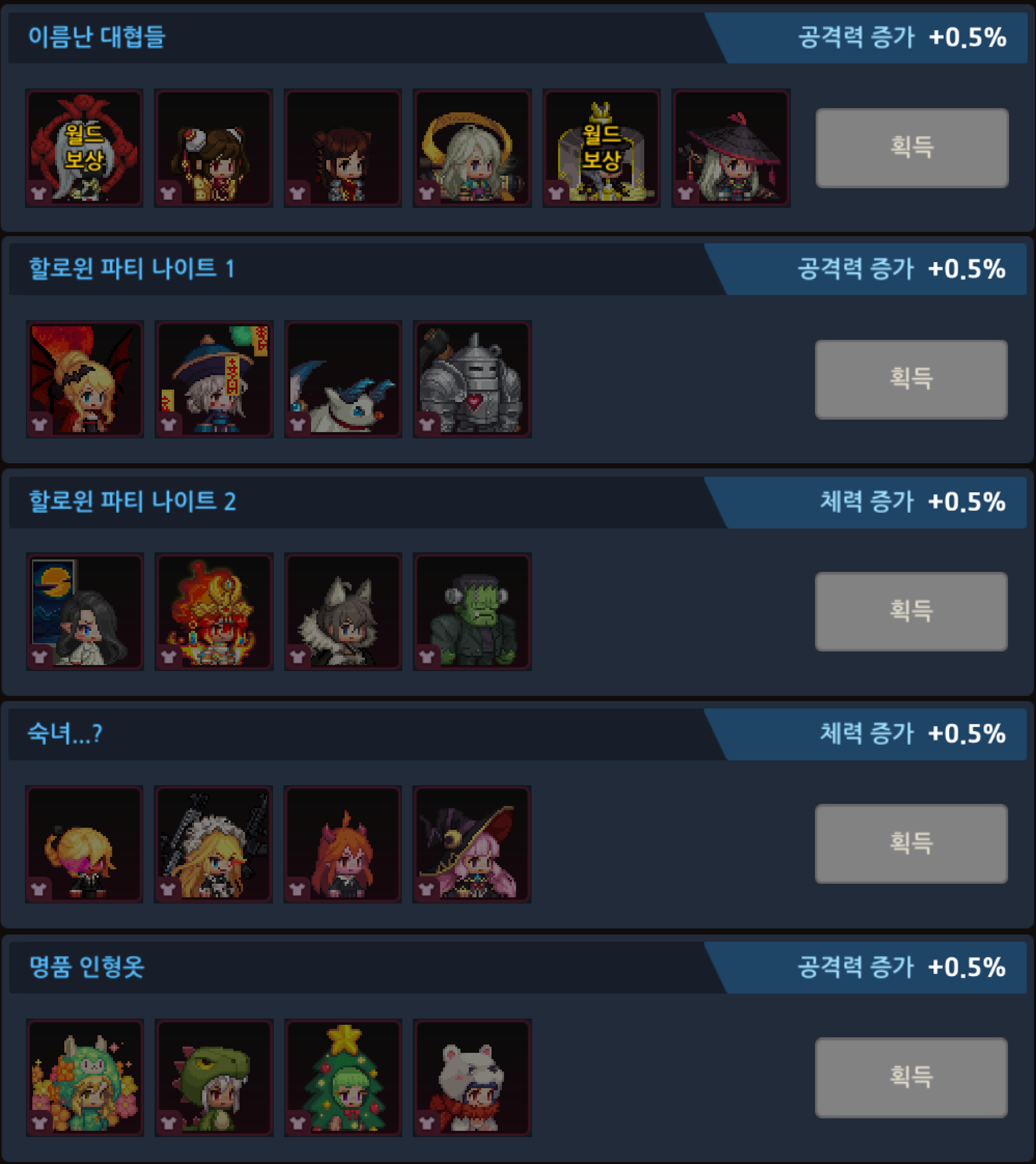Select the flaming golden crown costume icon
Viewport: 1036px width, 1164px height.
pos(214,612)
